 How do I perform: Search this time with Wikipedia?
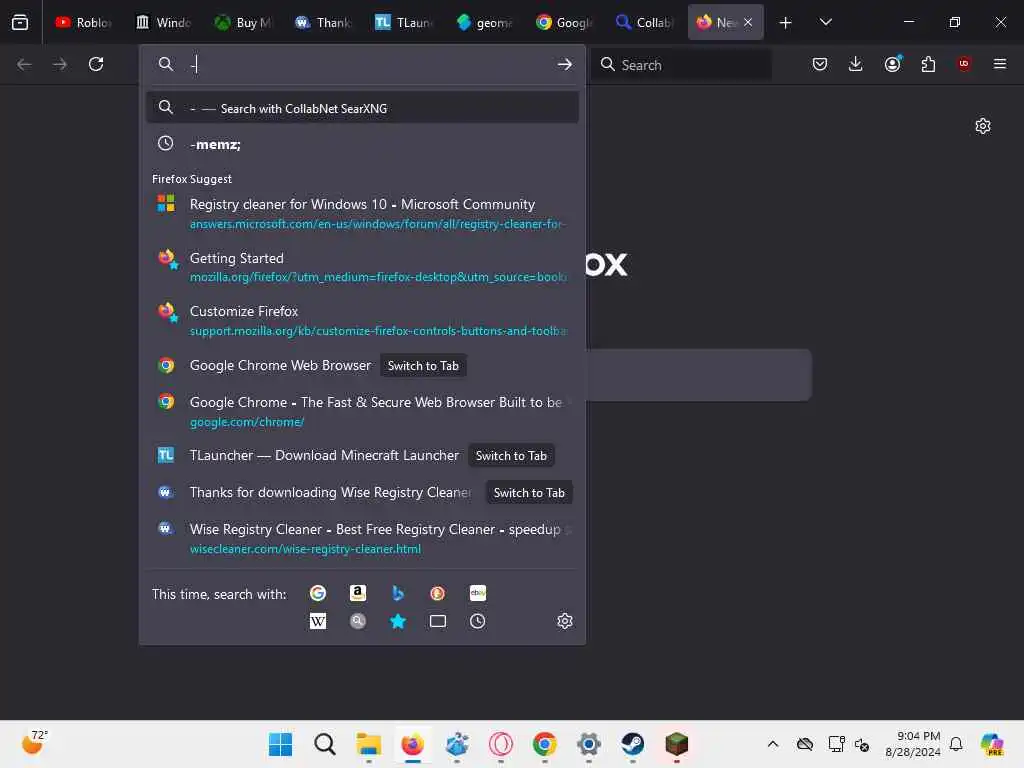pyautogui.click(x=318, y=621)
